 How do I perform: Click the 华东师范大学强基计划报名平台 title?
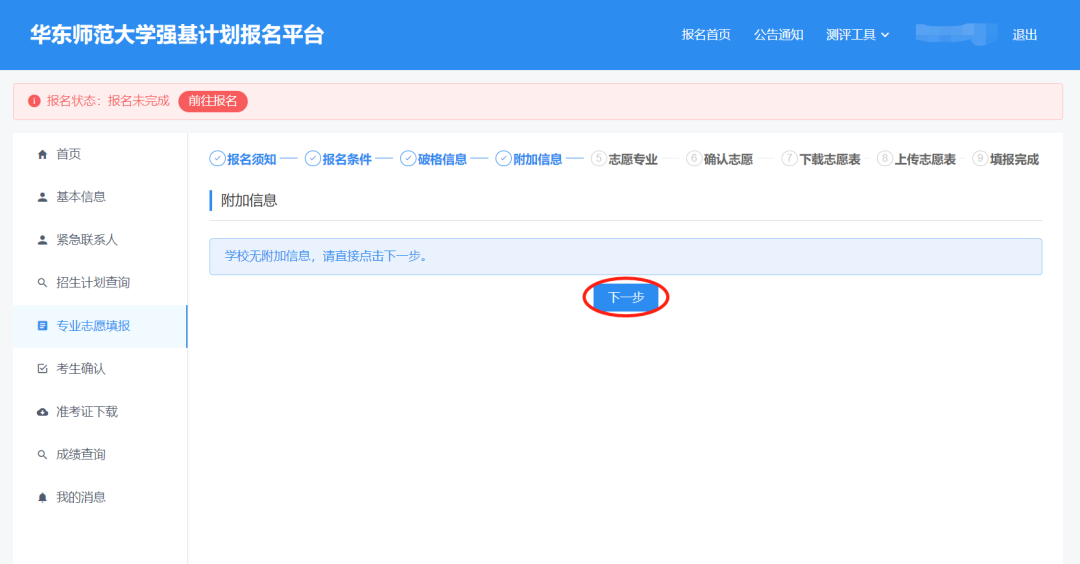[x=177, y=34]
